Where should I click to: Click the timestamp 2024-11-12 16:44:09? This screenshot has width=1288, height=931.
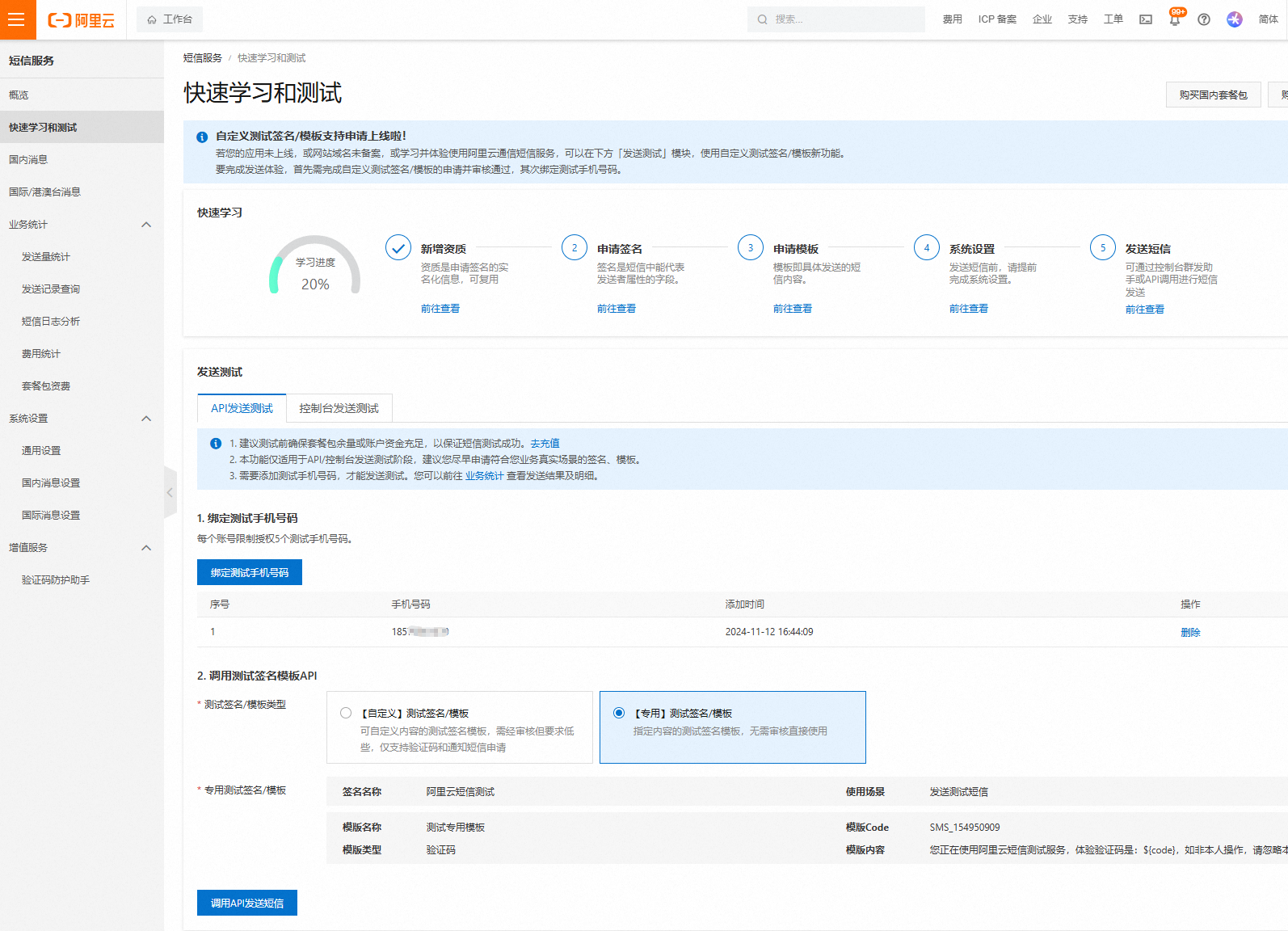pos(769,632)
